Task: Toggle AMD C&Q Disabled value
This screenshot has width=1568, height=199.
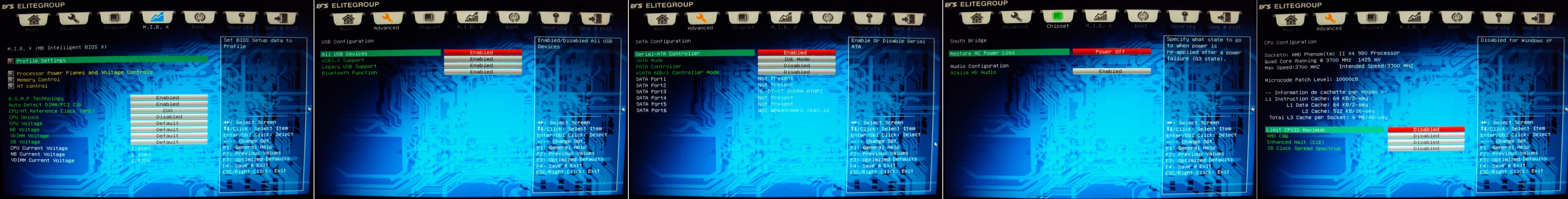Action: coord(1426,136)
